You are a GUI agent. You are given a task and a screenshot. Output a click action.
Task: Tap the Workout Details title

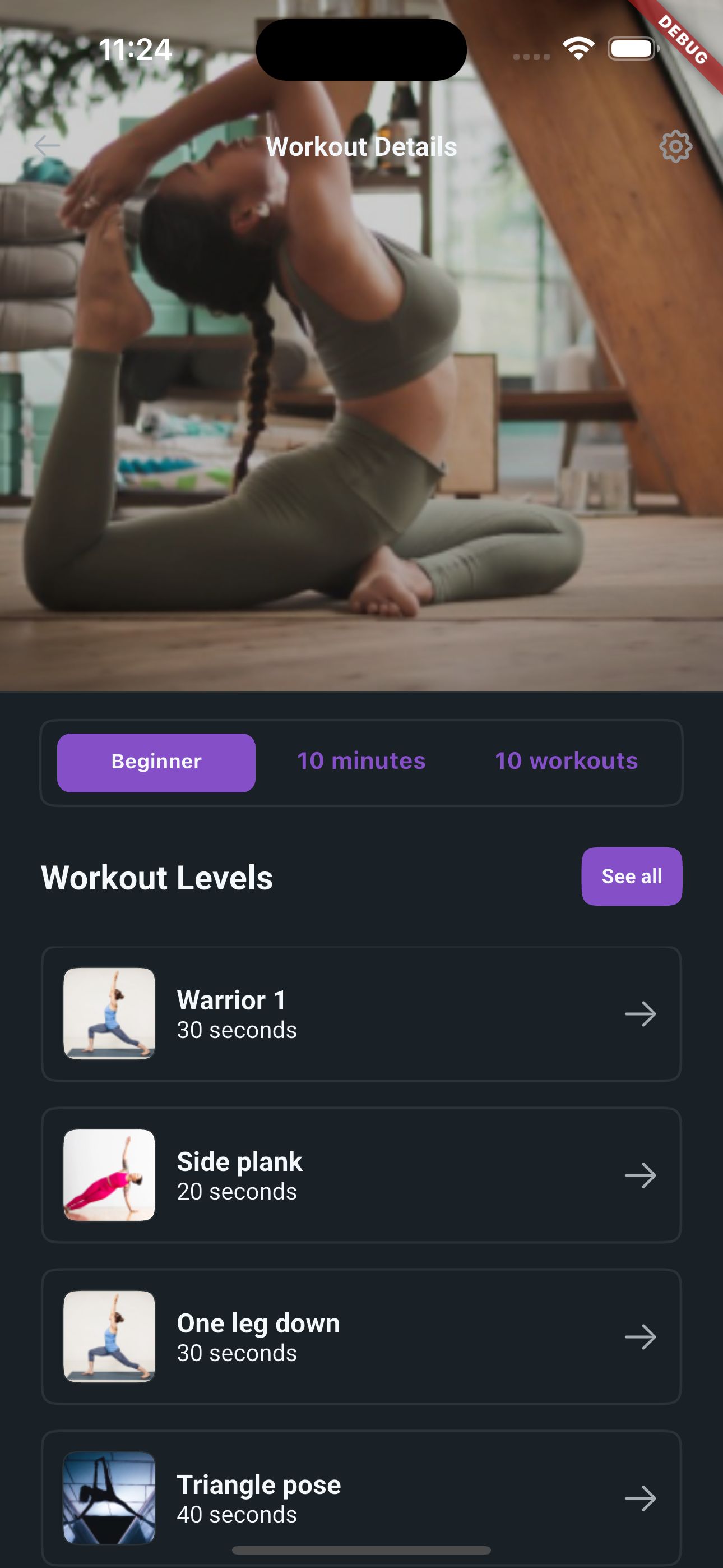pos(361,147)
